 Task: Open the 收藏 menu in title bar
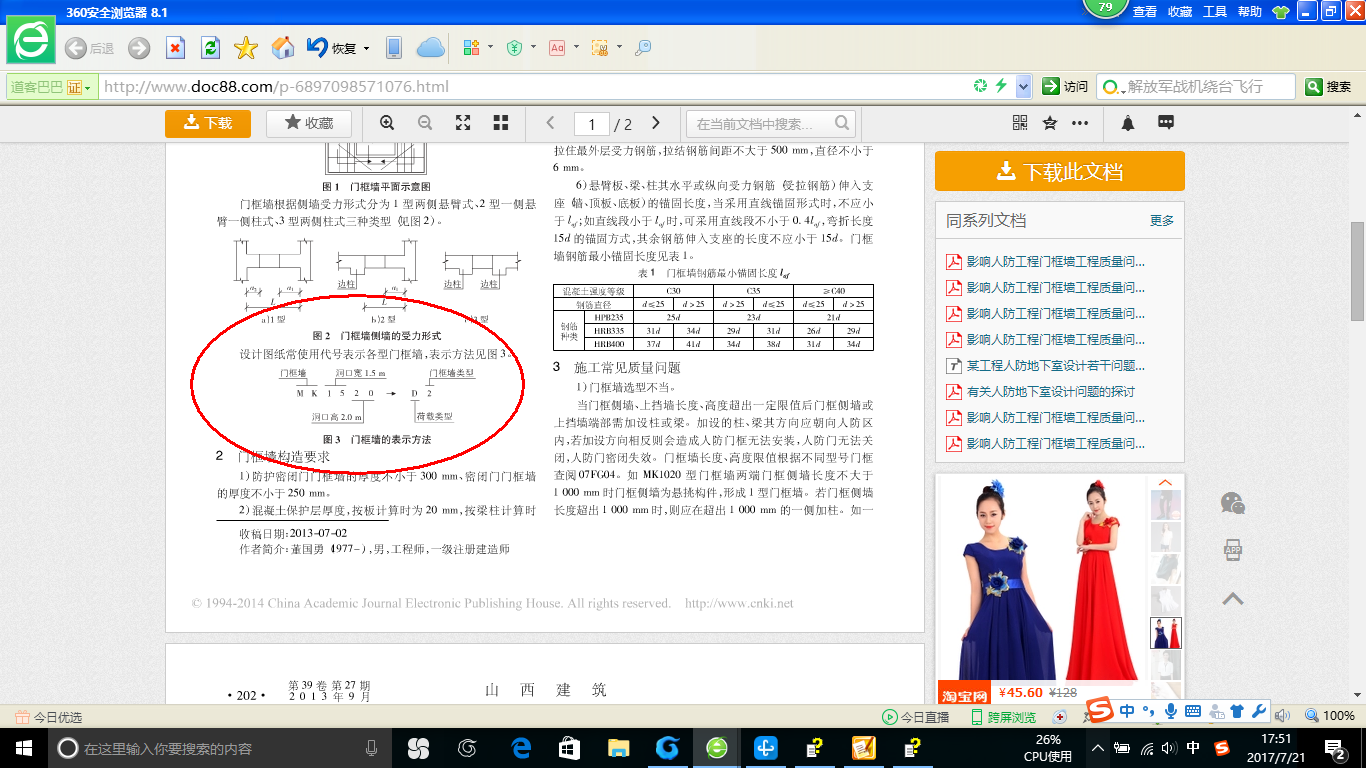point(1180,12)
